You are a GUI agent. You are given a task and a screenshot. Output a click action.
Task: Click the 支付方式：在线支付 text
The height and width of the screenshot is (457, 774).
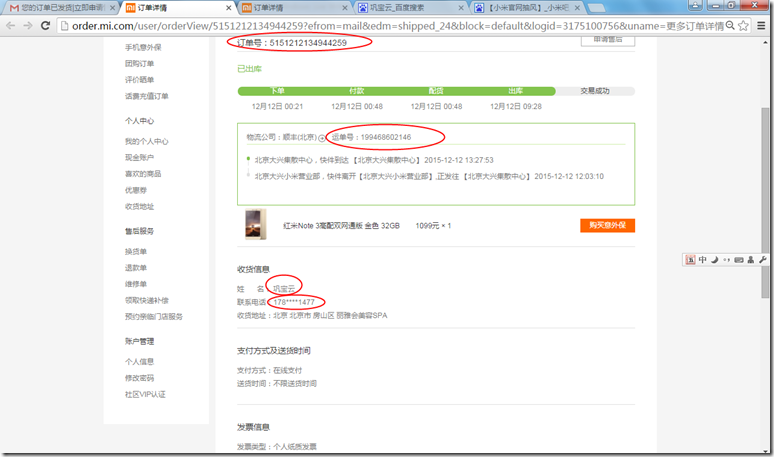click(x=270, y=371)
